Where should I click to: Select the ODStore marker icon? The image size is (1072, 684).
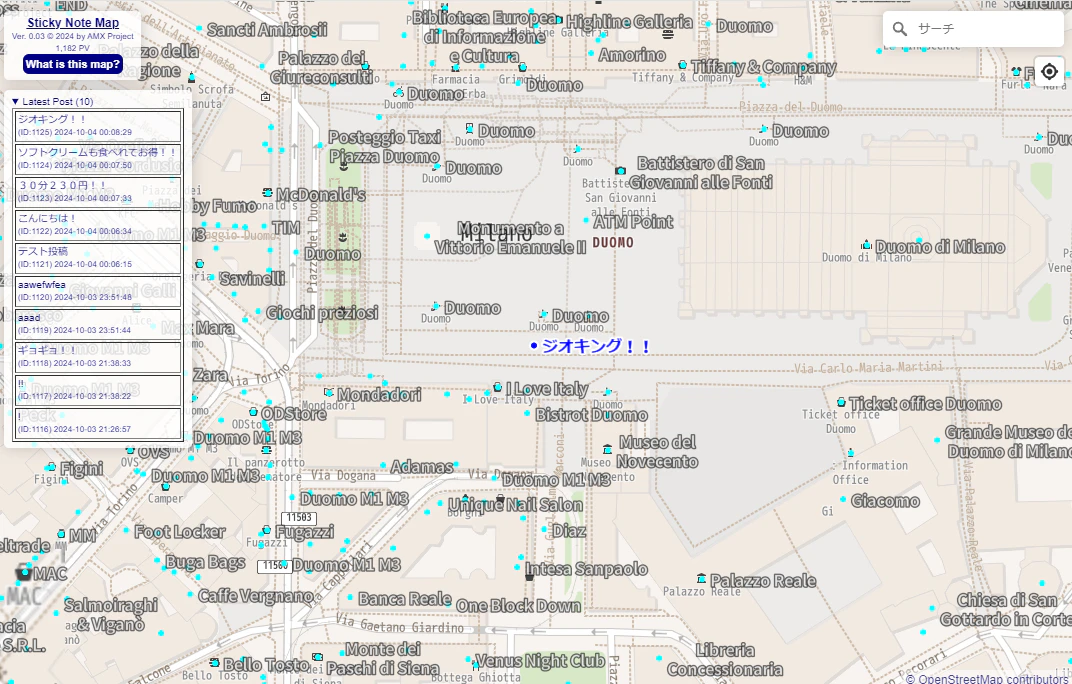click(x=253, y=412)
